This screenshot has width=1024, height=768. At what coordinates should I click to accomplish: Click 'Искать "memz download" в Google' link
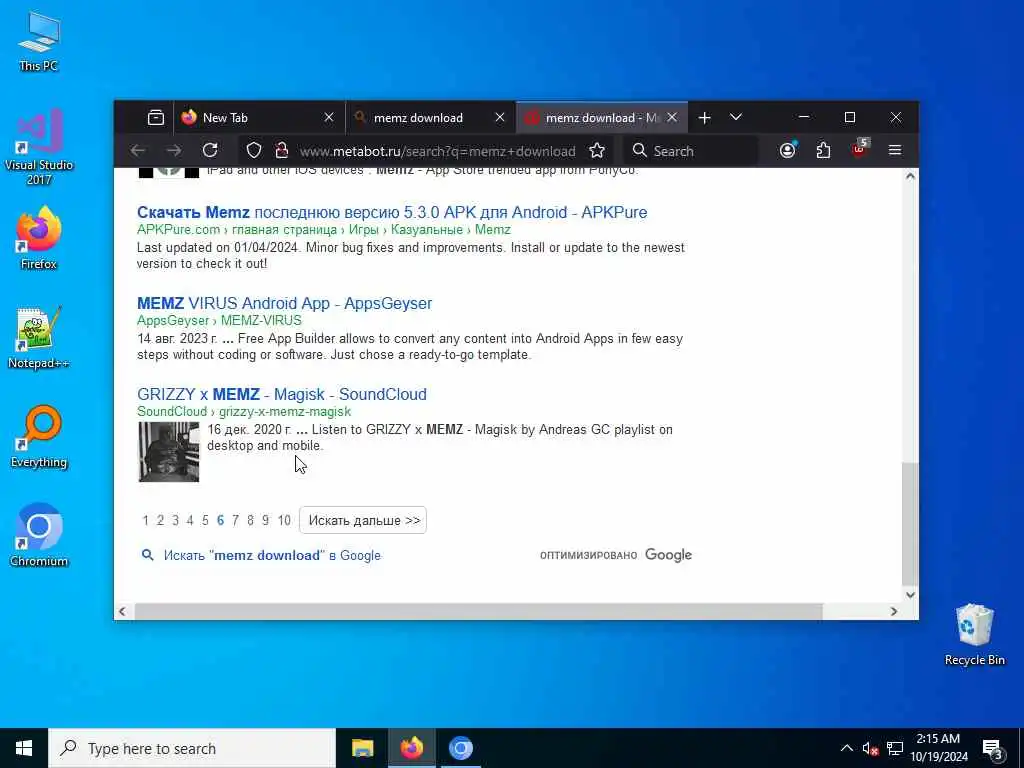coord(272,555)
